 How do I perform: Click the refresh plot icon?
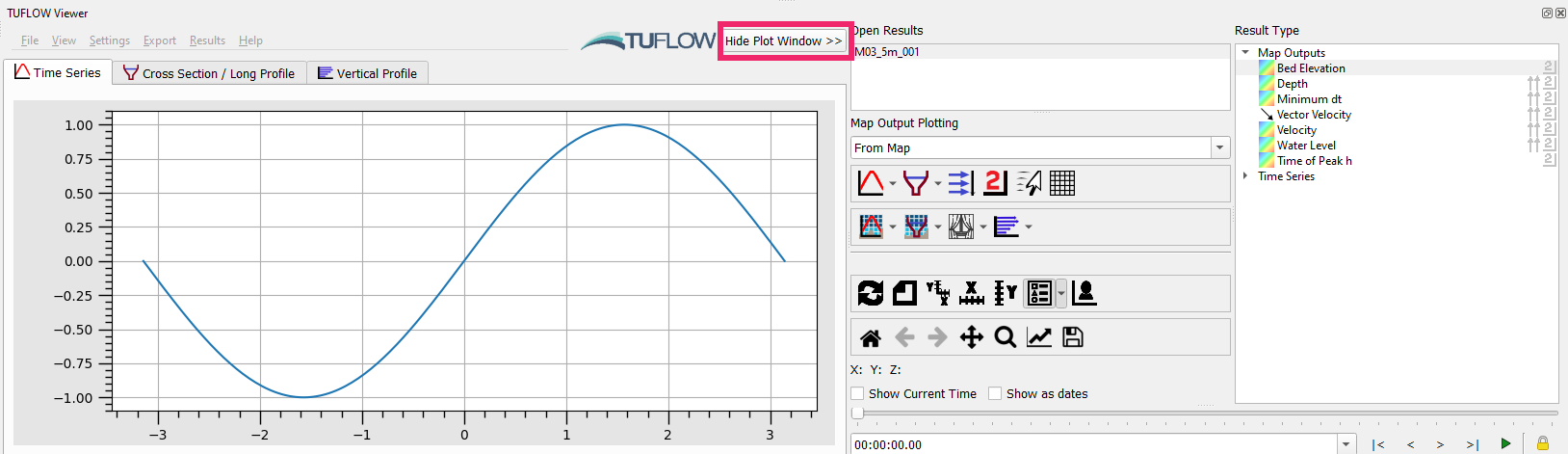pos(871,293)
